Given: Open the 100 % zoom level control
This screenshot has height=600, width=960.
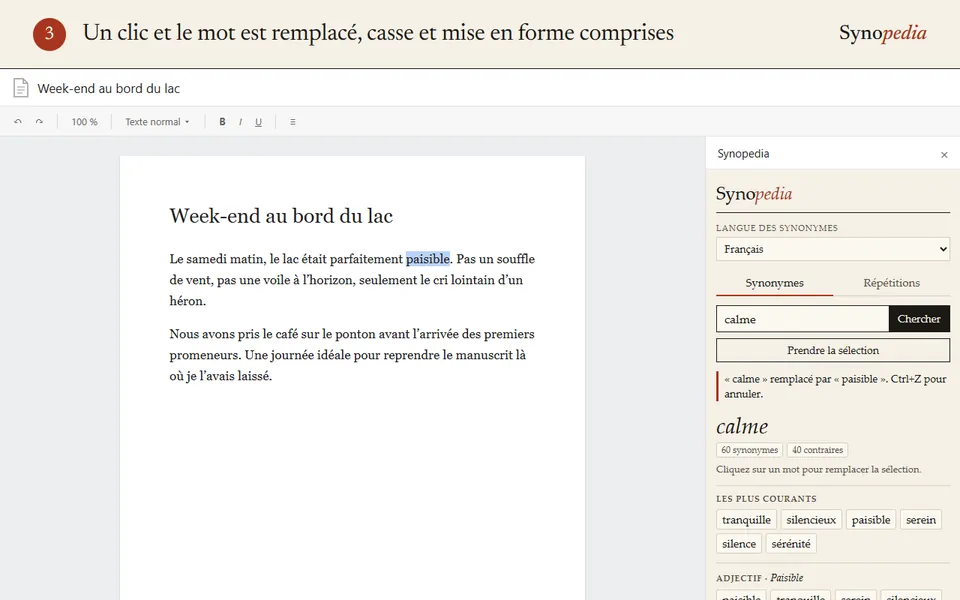Looking at the screenshot, I should 84,122.
